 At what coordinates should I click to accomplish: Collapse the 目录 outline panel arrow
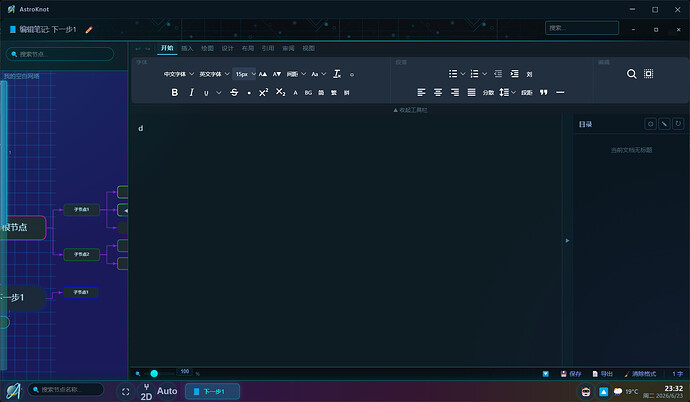[x=567, y=241]
